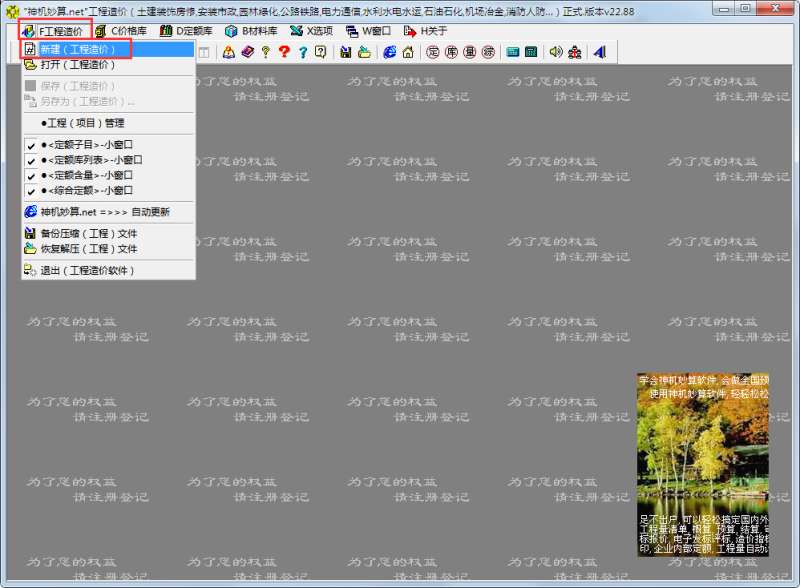Viewport: 800px width, 588px height.
Task: Click the floppy disk backup toolbar icon
Action: point(346,52)
